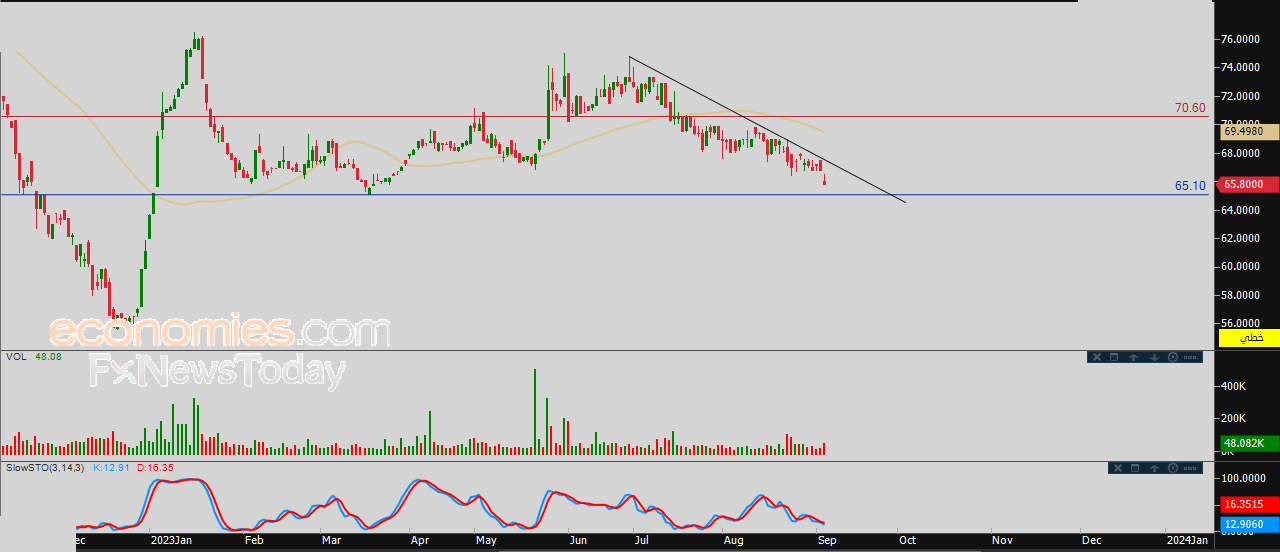The width and height of the screenshot is (1280, 552).
Task: Click the 400K volume axis label
Action: (x=1235, y=386)
